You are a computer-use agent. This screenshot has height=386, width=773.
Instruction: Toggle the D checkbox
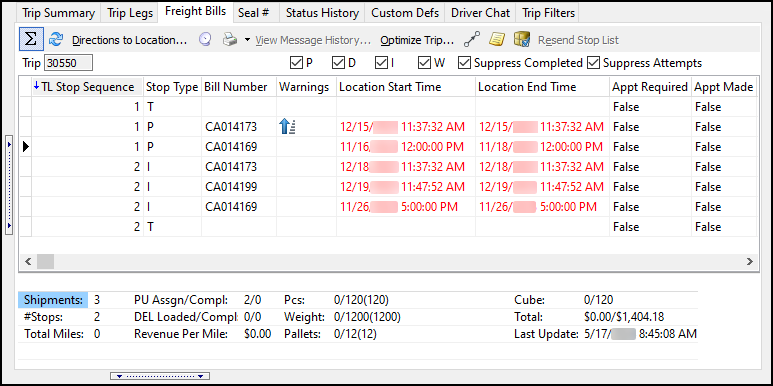(338, 63)
